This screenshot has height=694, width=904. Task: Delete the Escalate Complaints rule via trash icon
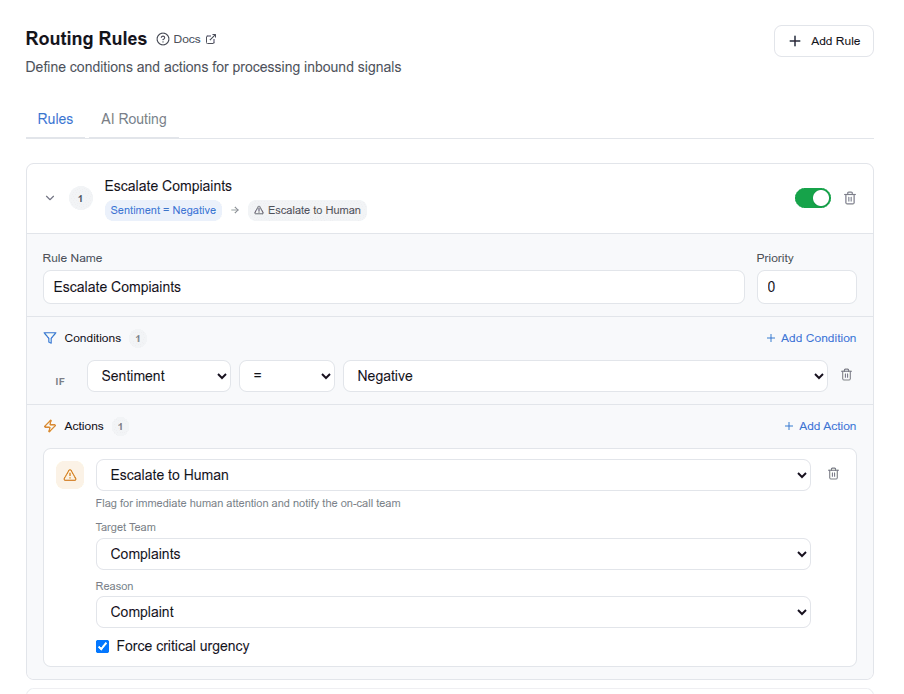[850, 198]
